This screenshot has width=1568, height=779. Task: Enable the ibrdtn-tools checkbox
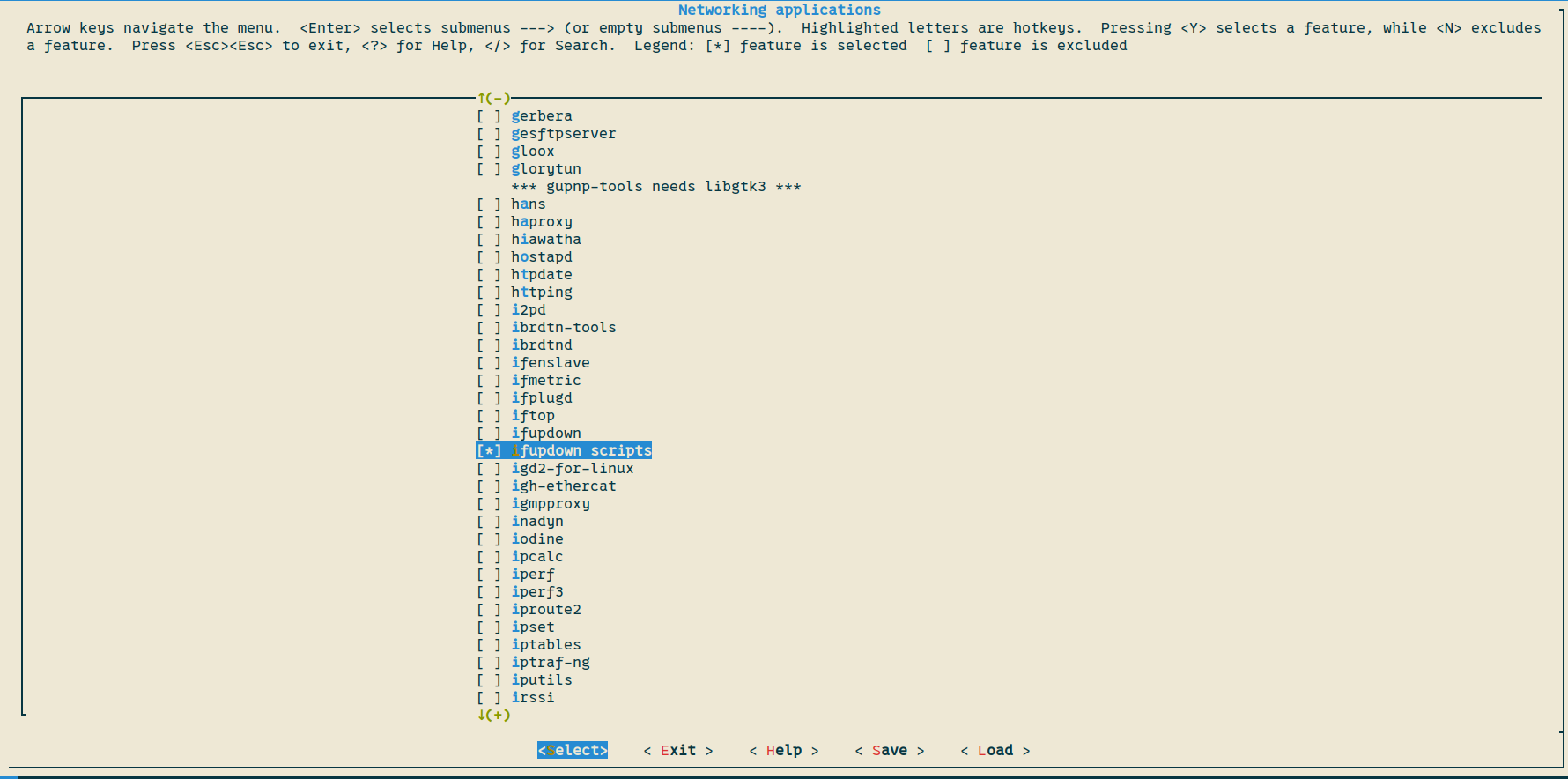coord(489,328)
